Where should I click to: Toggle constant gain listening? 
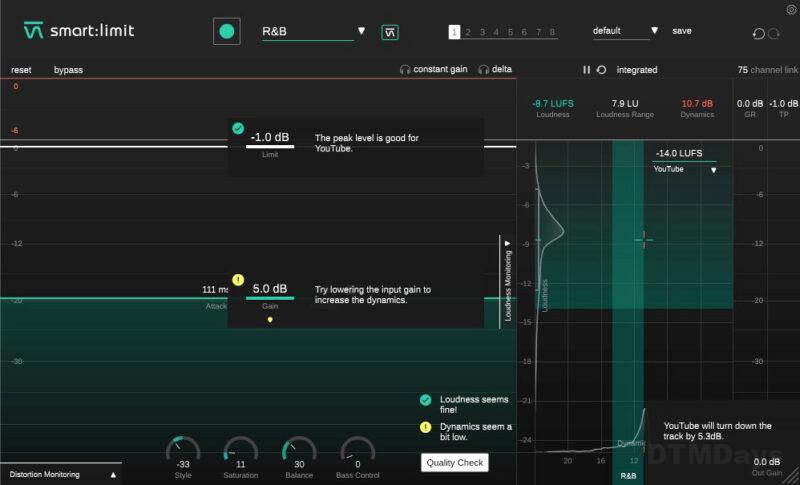pos(434,70)
